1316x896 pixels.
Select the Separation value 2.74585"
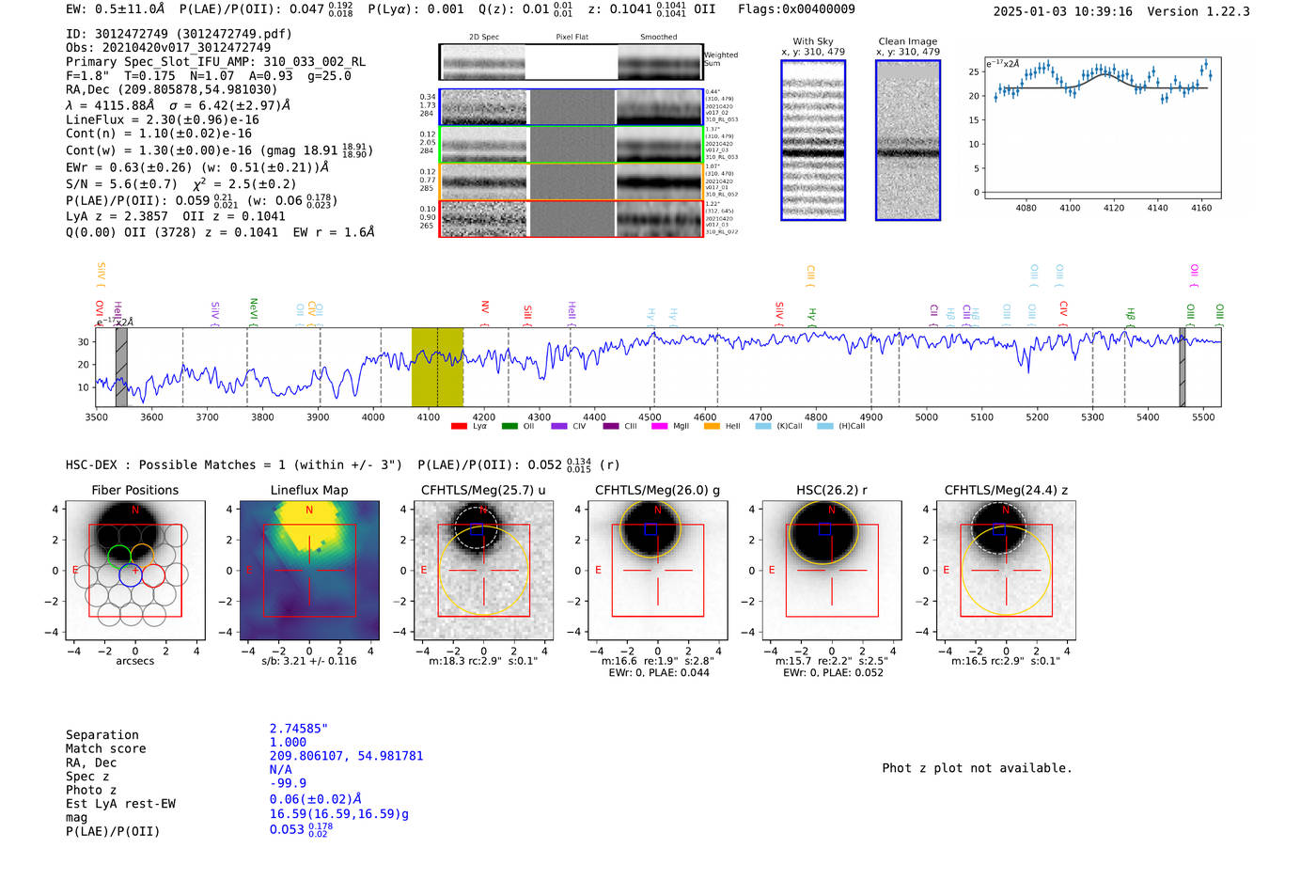(x=299, y=729)
